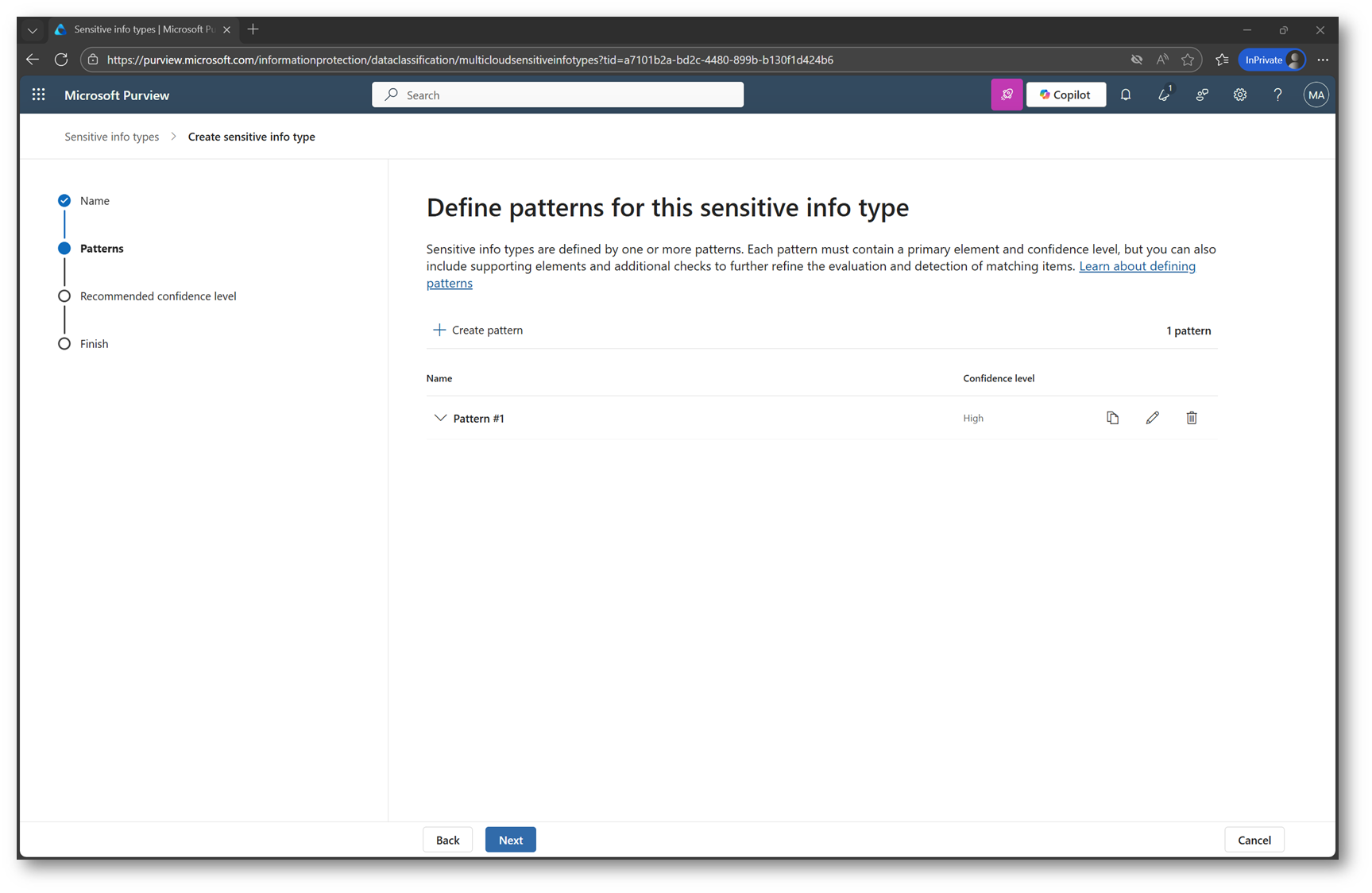The image size is (1372, 893).
Task: Go to the Name step in wizard
Action: pos(95,201)
